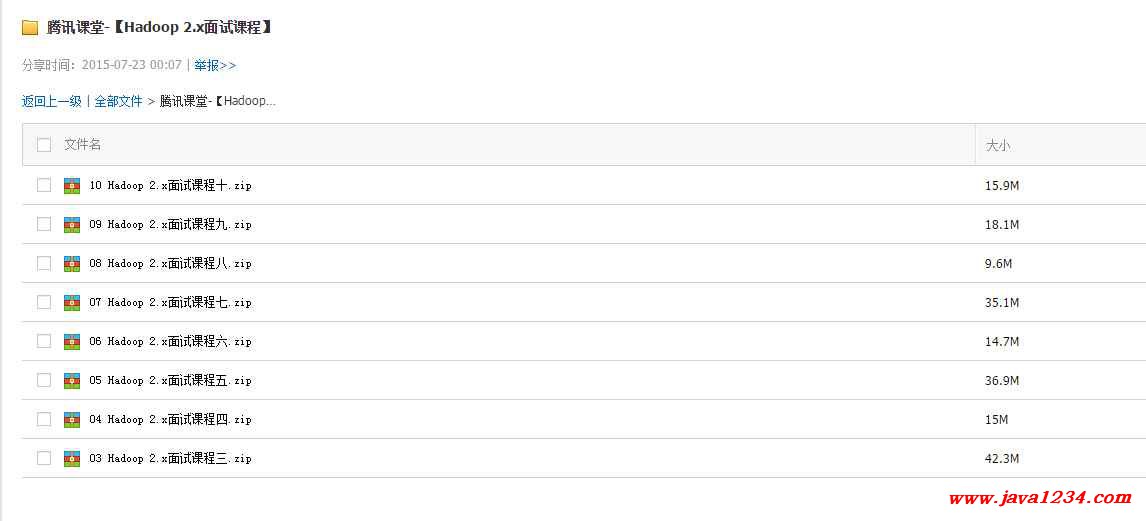Click zip icon of 08 Hadoop 2.x面试课程八.zip

(72, 263)
